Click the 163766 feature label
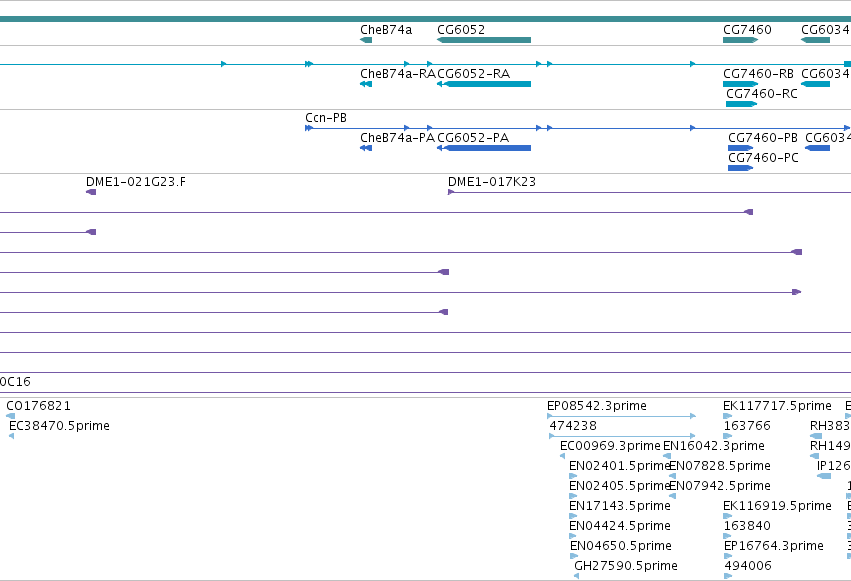Screen dimensions: 851x581 (x=747, y=426)
